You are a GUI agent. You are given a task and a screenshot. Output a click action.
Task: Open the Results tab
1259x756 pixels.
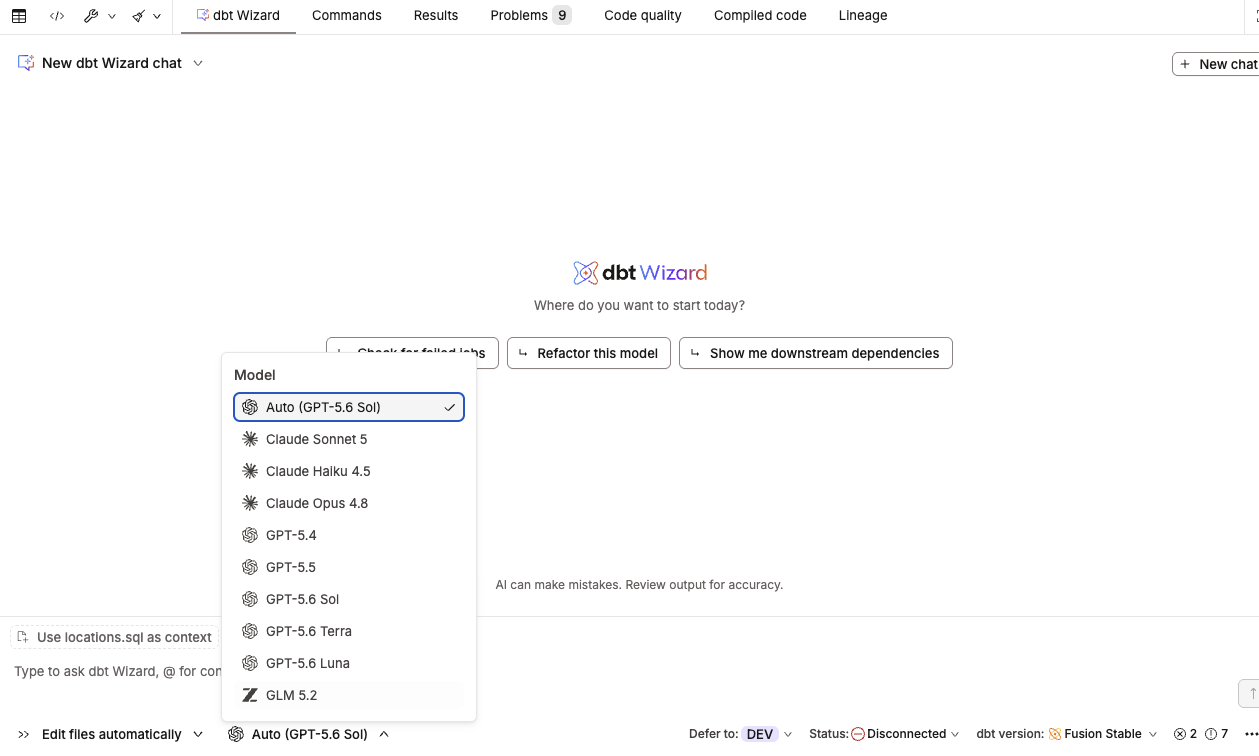436,16
